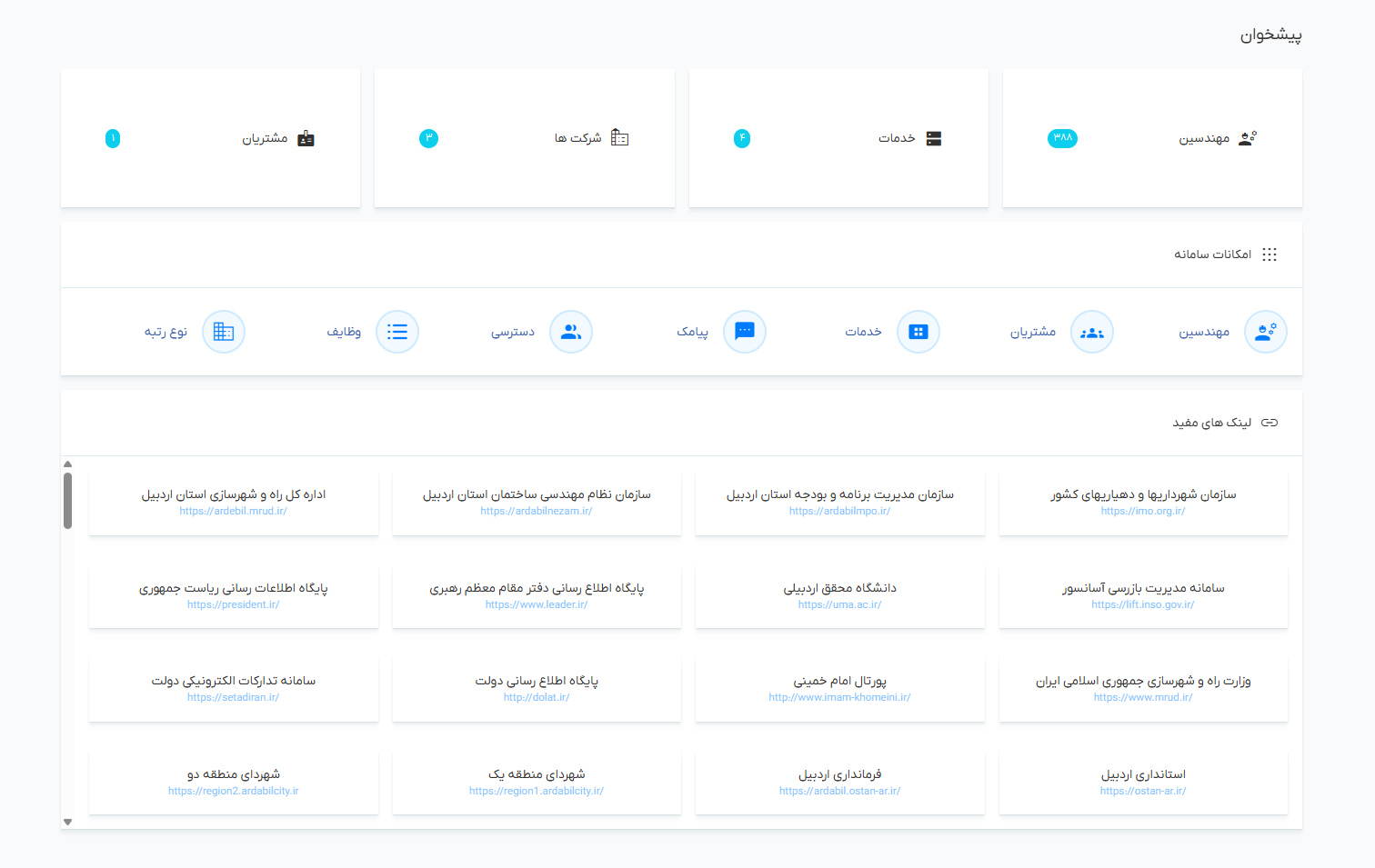Open https://ardabil.ostan-ar.ir/ link
1375x868 pixels.
(x=839, y=791)
